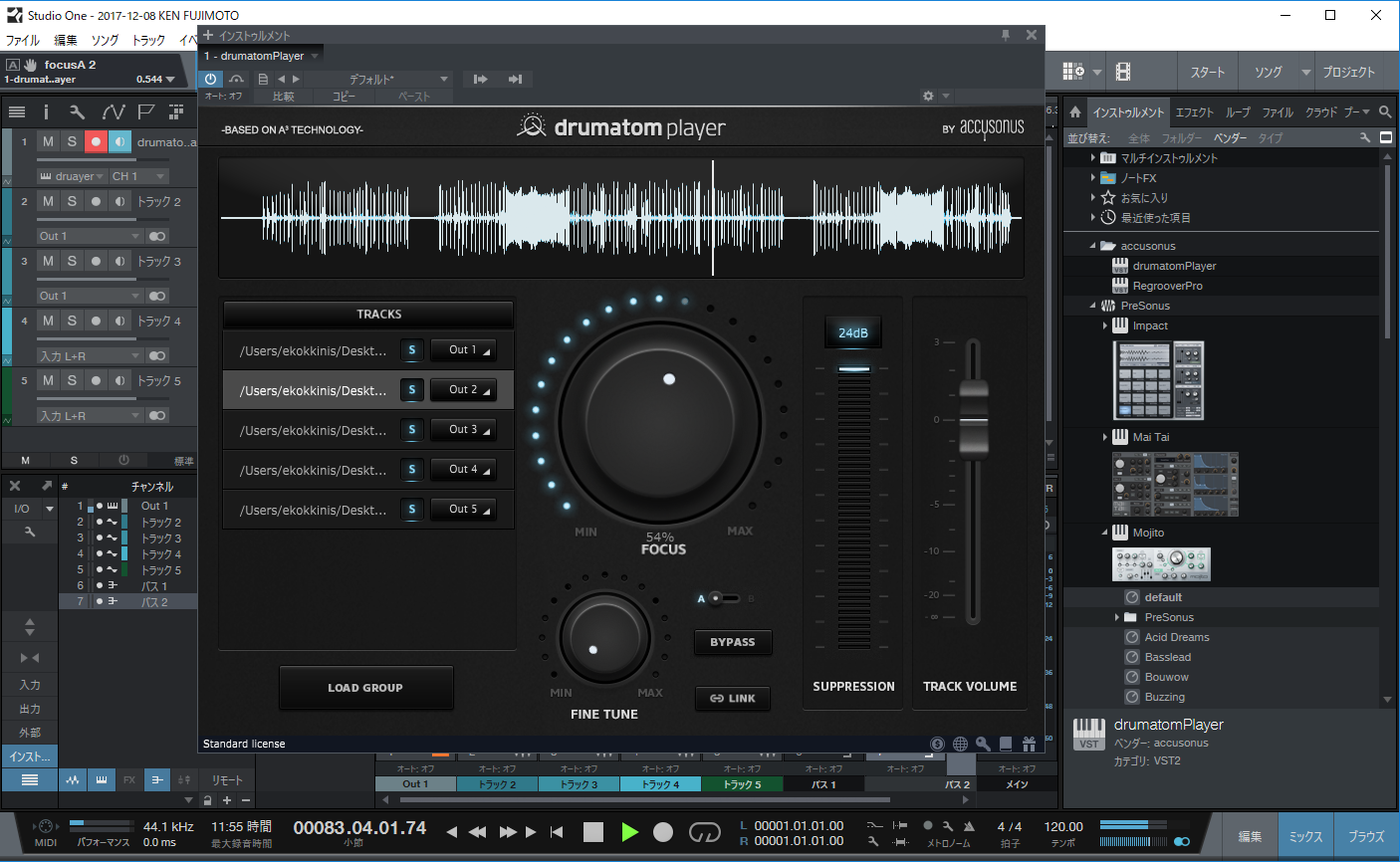This screenshot has height=862, width=1400.
Task: Start playback with the green play button
Action: (629, 832)
